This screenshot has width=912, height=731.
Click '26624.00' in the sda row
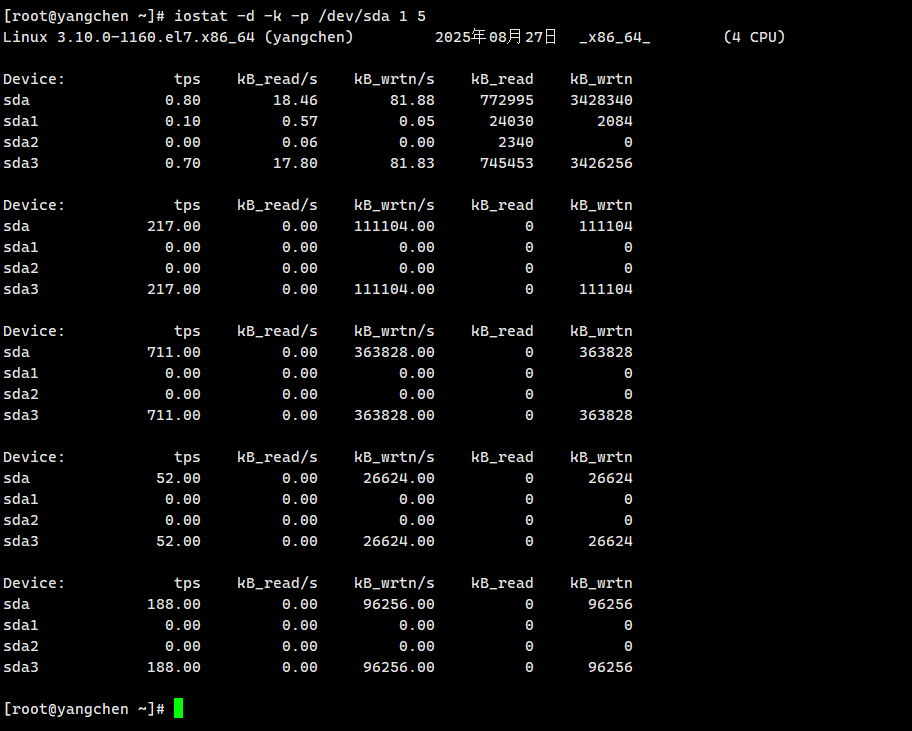(399, 478)
